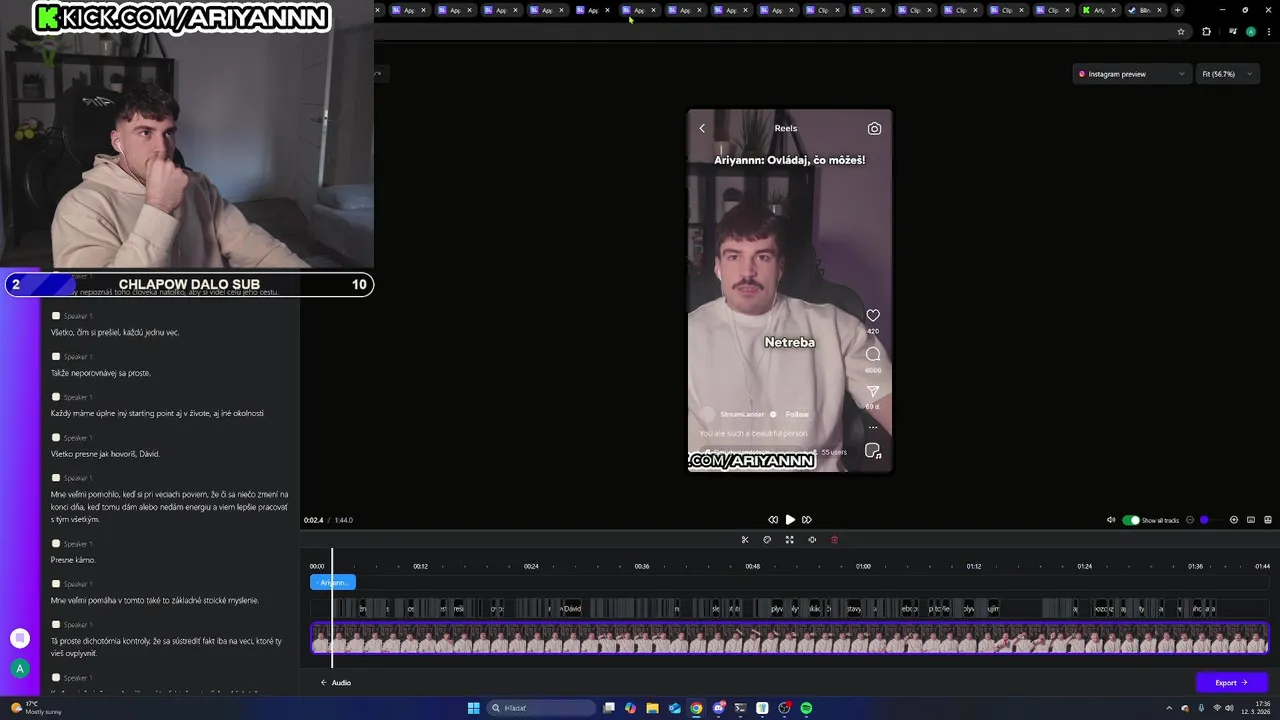Go back to Audio panel
The width and height of the screenshot is (1280, 720).
(x=336, y=683)
